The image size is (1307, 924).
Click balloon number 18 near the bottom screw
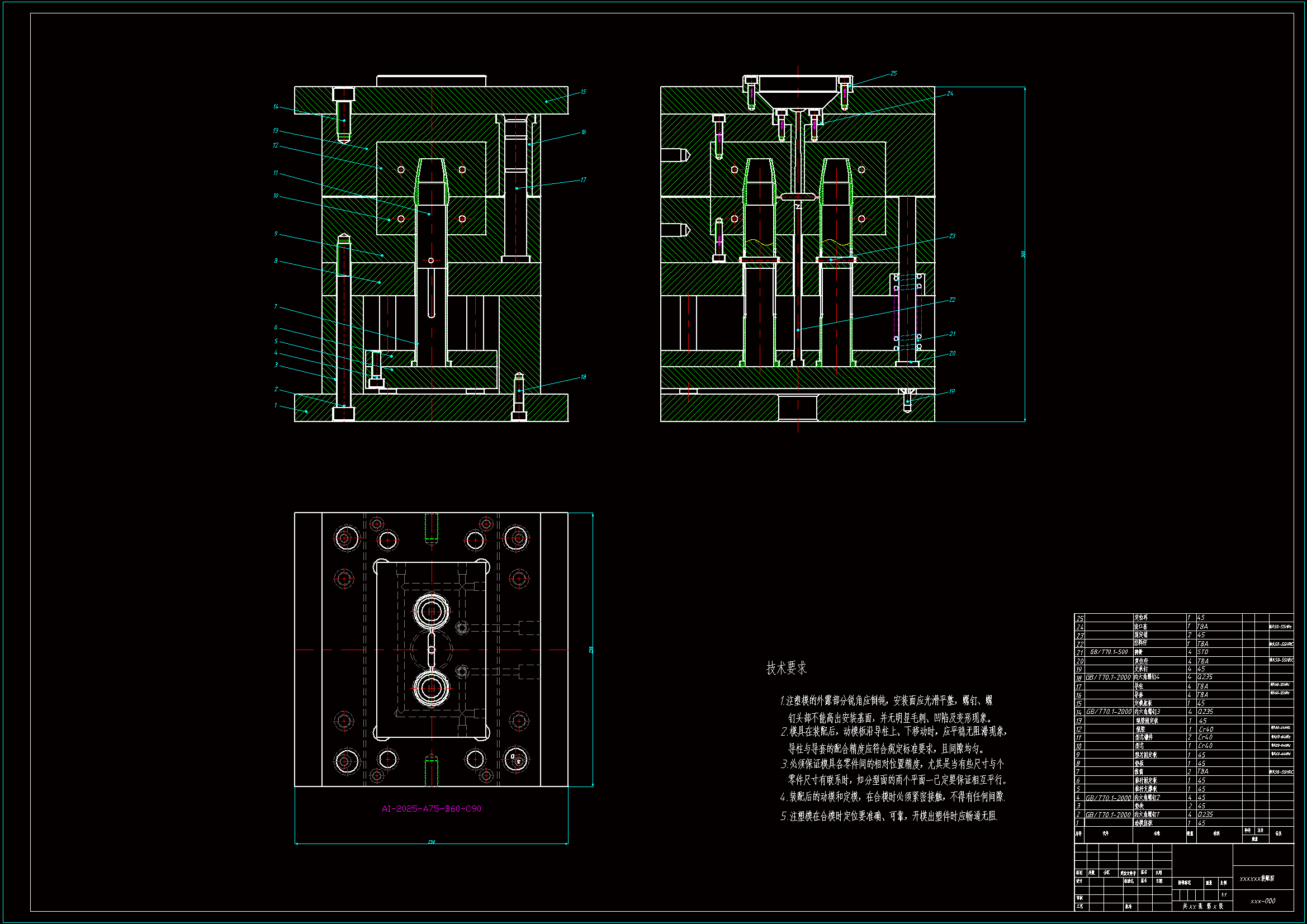583,377
